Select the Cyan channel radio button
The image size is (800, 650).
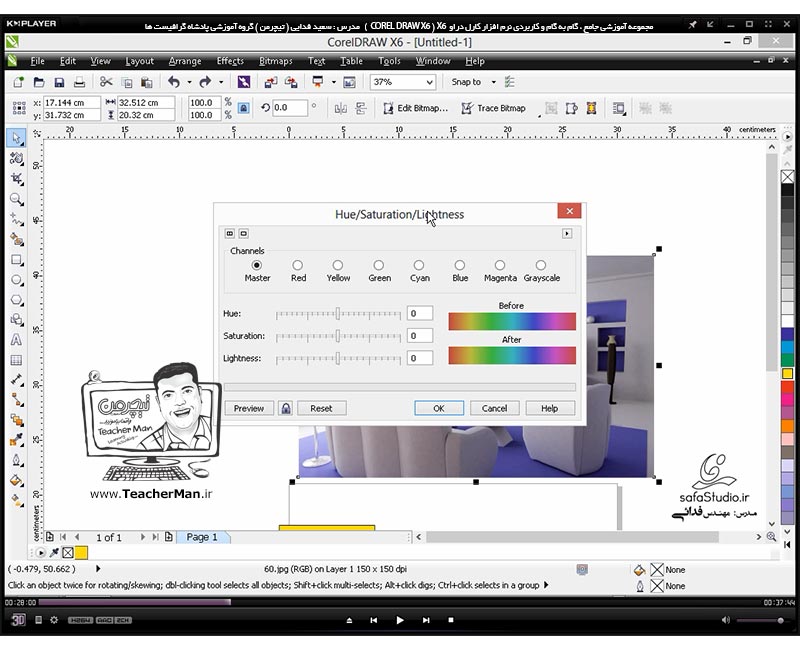point(419,265)
